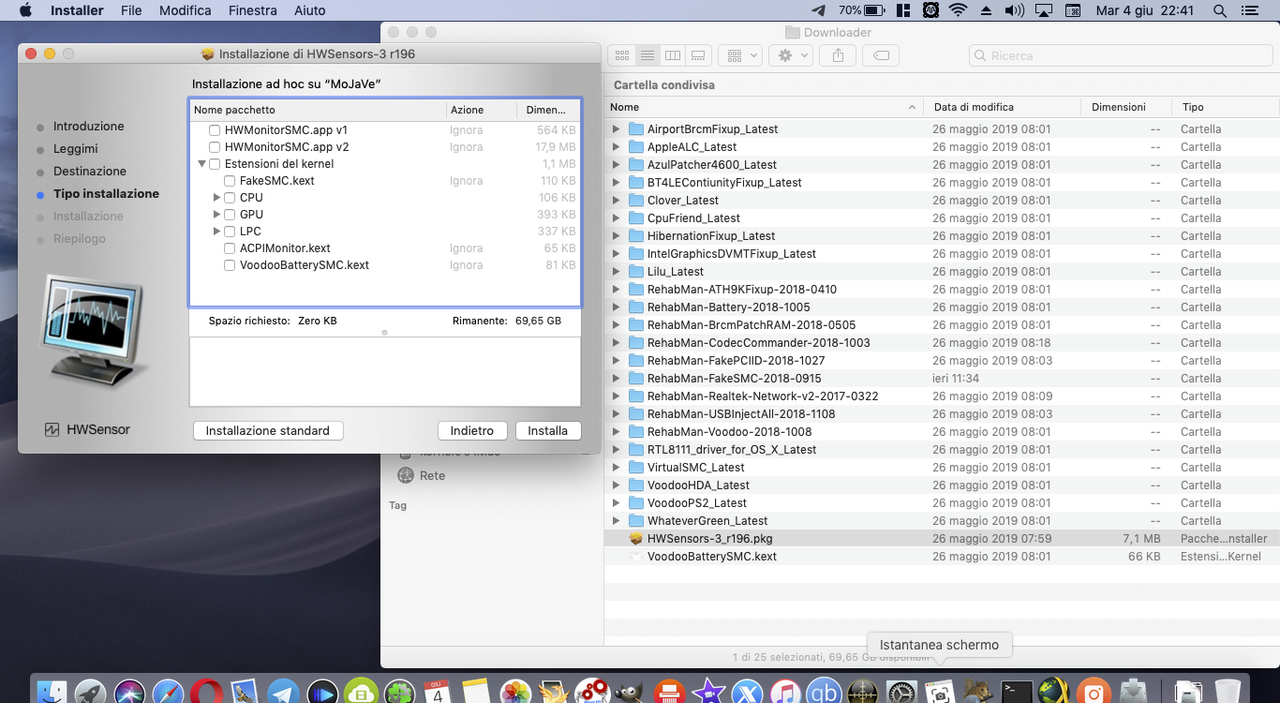Open Finder action gear dropdown
The width and height of the screenshot is (1280, 703).
(791, 56)
